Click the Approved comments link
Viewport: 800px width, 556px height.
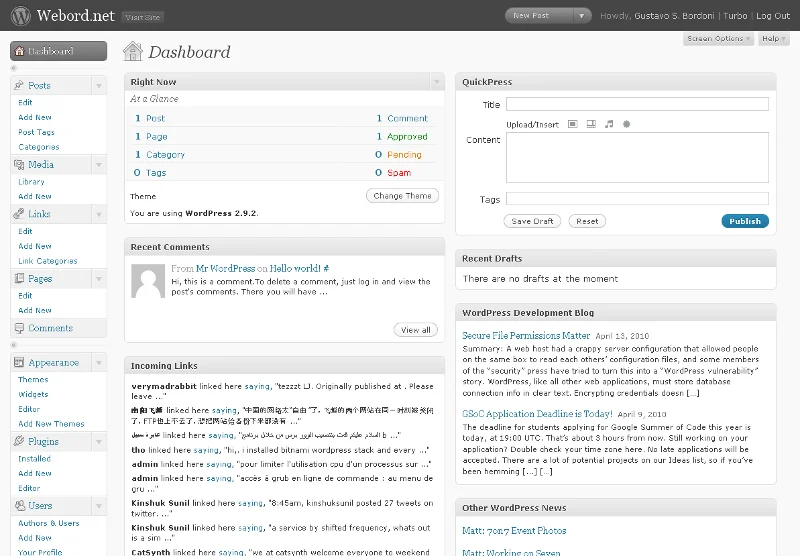407,137
